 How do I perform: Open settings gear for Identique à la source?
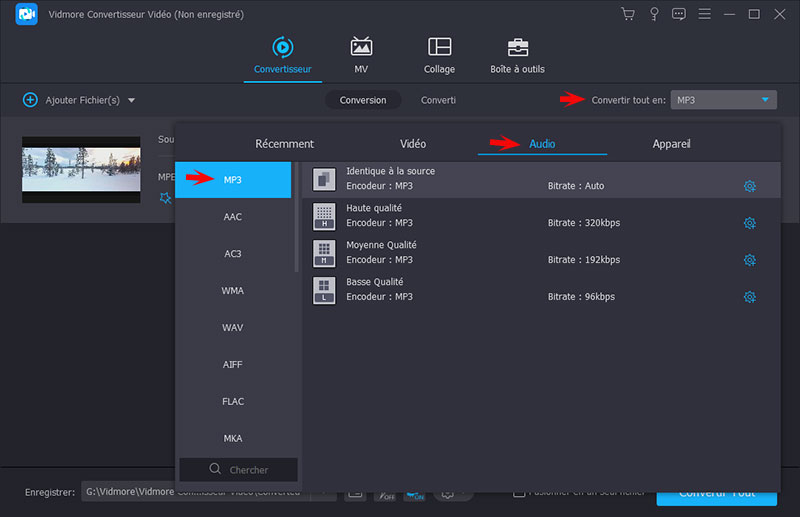[x=749, y=186]
